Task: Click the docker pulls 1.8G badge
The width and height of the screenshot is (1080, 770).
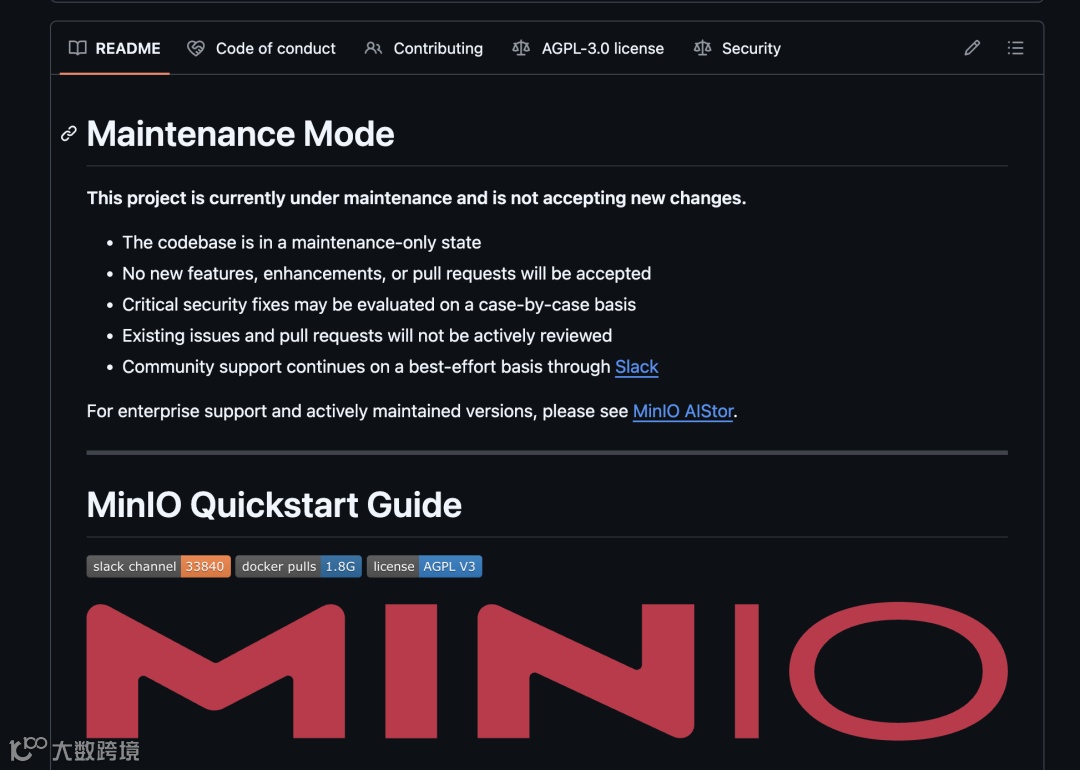Action: point(298,566)
